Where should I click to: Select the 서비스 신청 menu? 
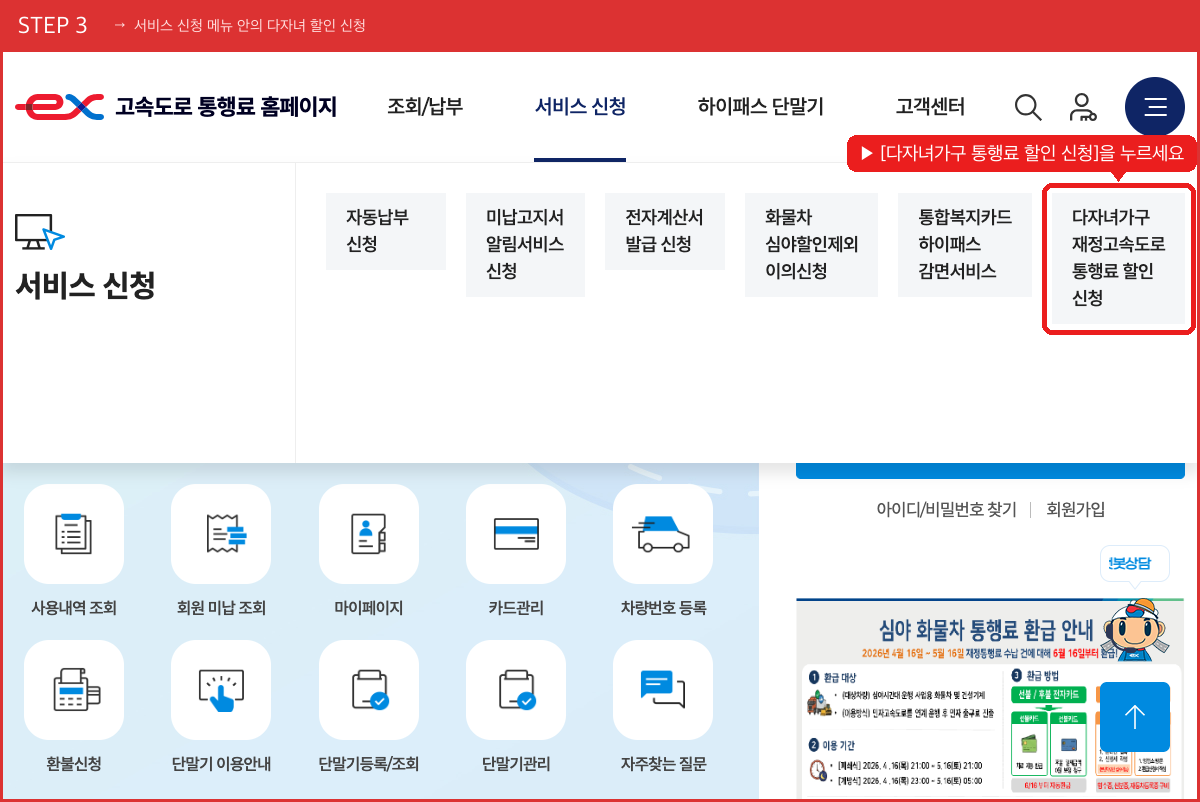tap(580, 107)
